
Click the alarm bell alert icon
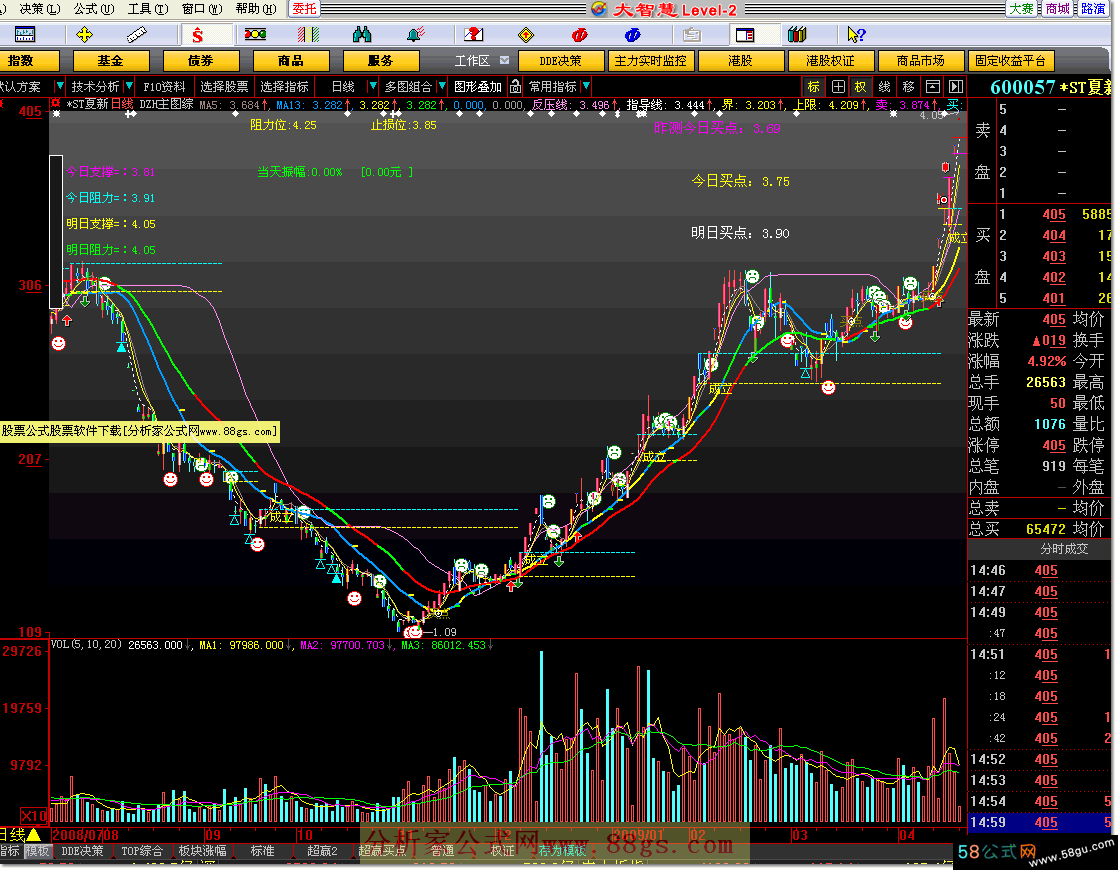click(416, 34)
